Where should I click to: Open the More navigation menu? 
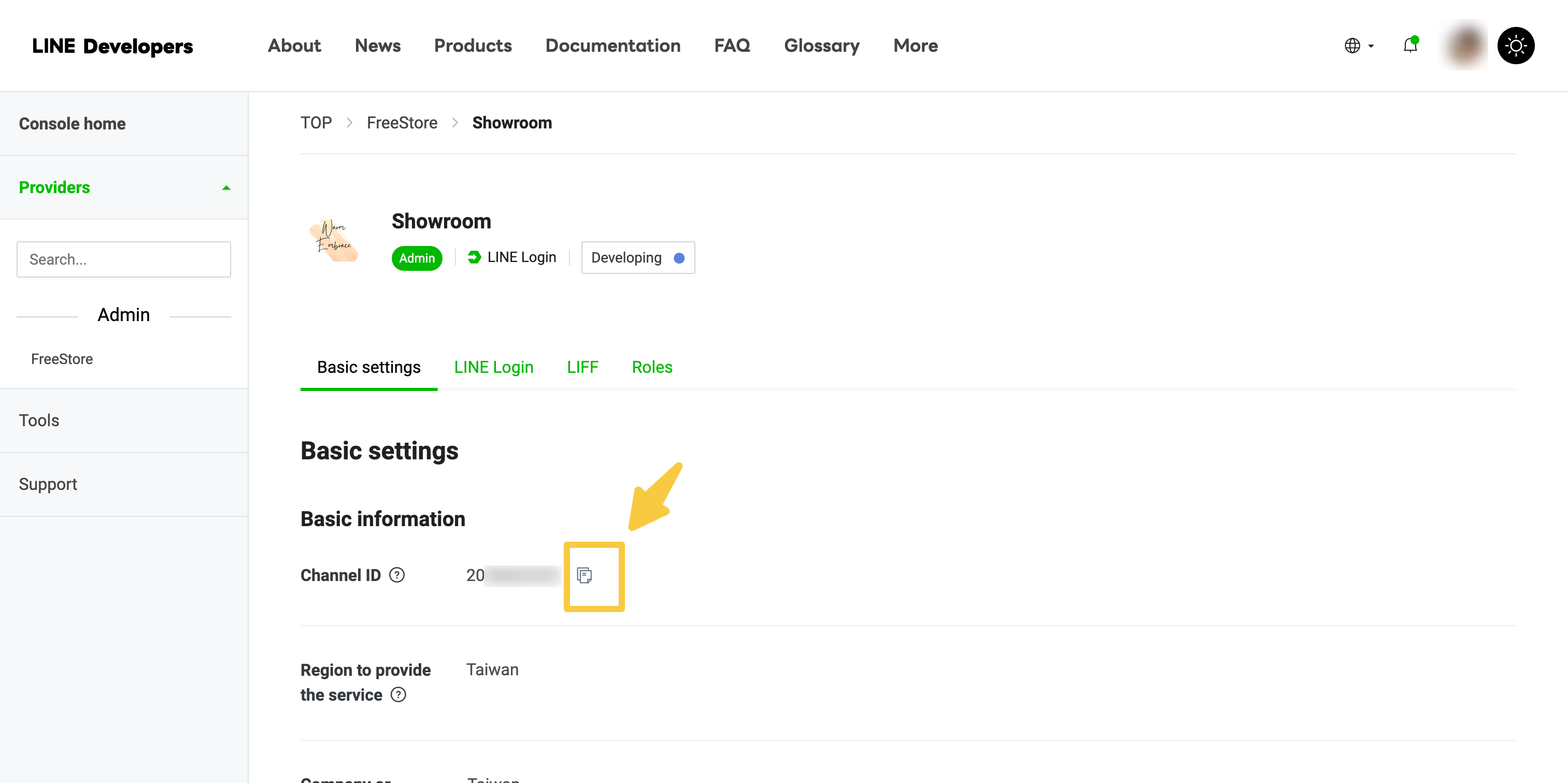915,46
